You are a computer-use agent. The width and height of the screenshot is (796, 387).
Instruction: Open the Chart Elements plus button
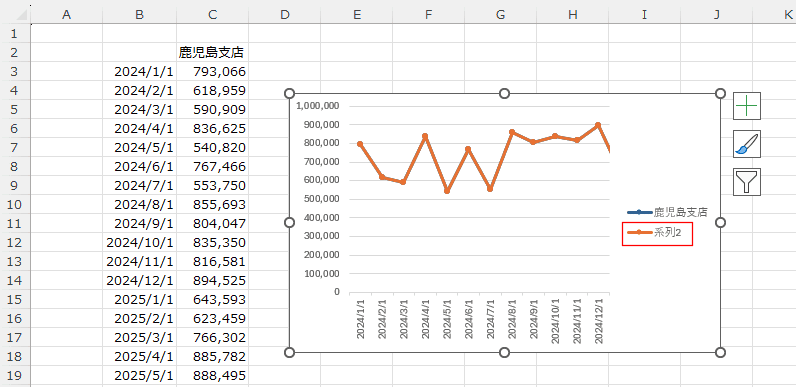pyautogui.click(x=747, y=106)
